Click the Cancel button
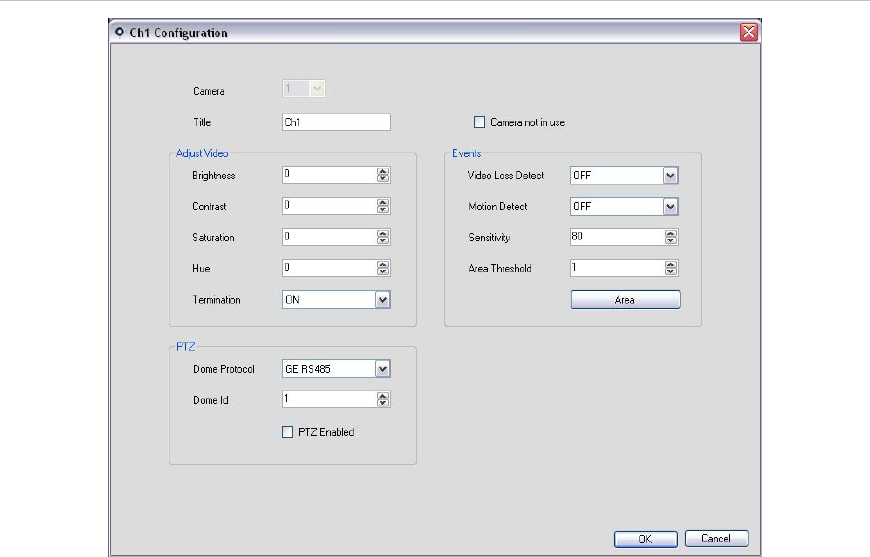Screen dimensions: 870x557 tap(716, 538)
